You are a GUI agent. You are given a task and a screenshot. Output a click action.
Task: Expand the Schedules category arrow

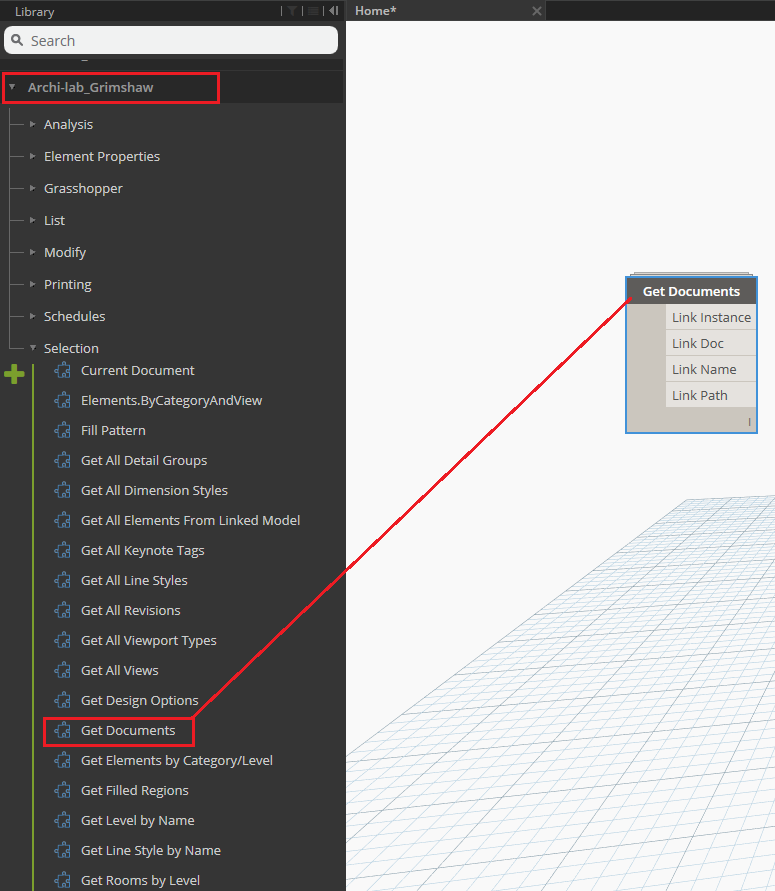pyautogui.click(x=32, y=316)
